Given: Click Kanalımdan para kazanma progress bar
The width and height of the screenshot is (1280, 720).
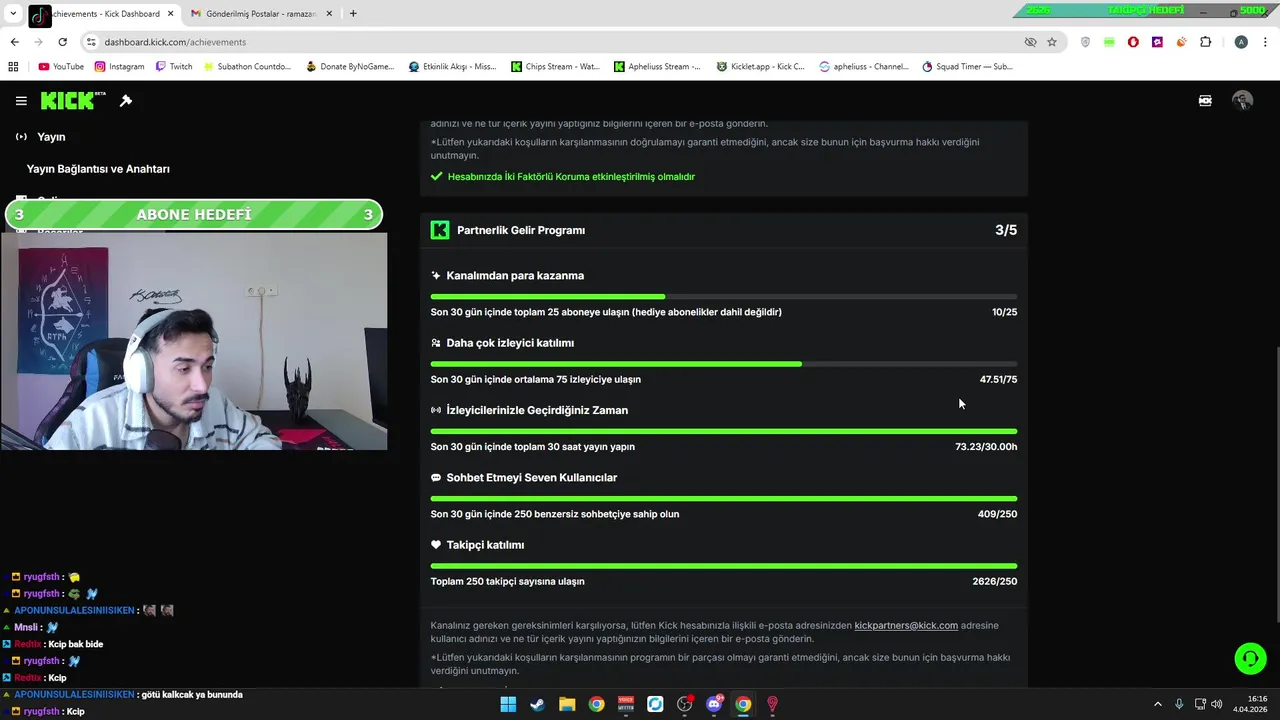Looking at the screenshot, I should pos(724,297).
